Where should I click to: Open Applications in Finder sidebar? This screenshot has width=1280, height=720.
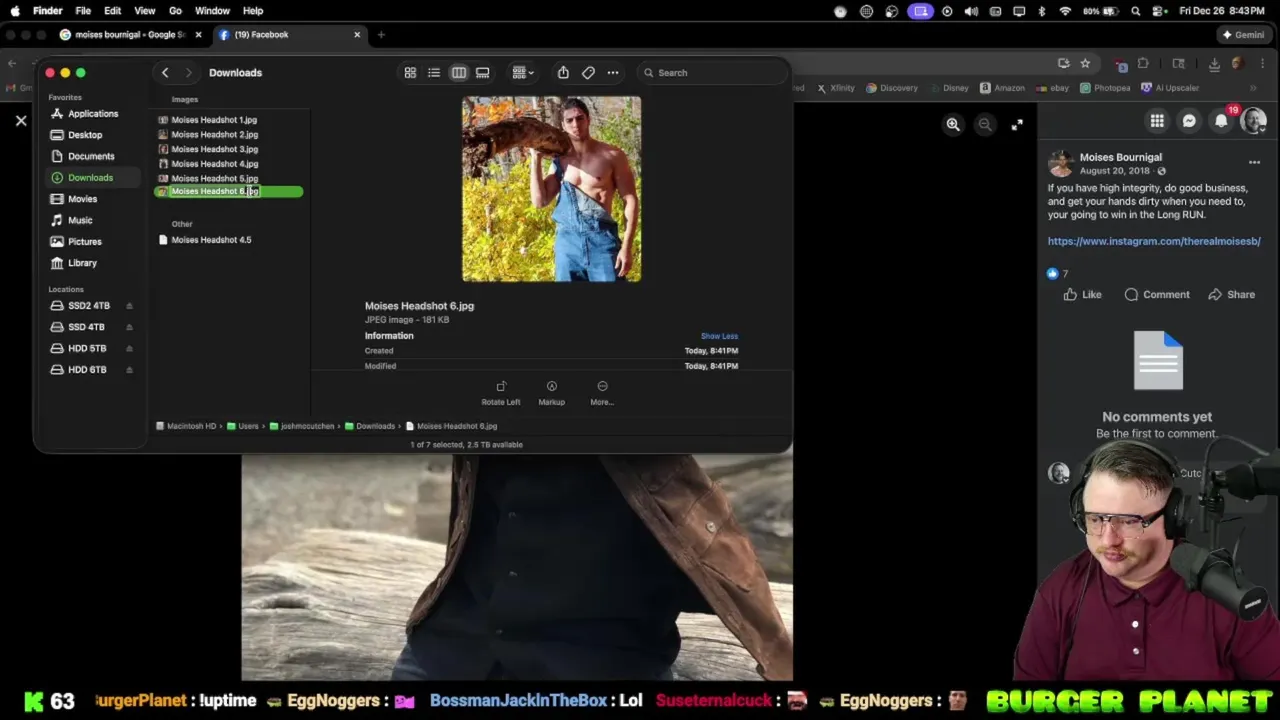92,114
